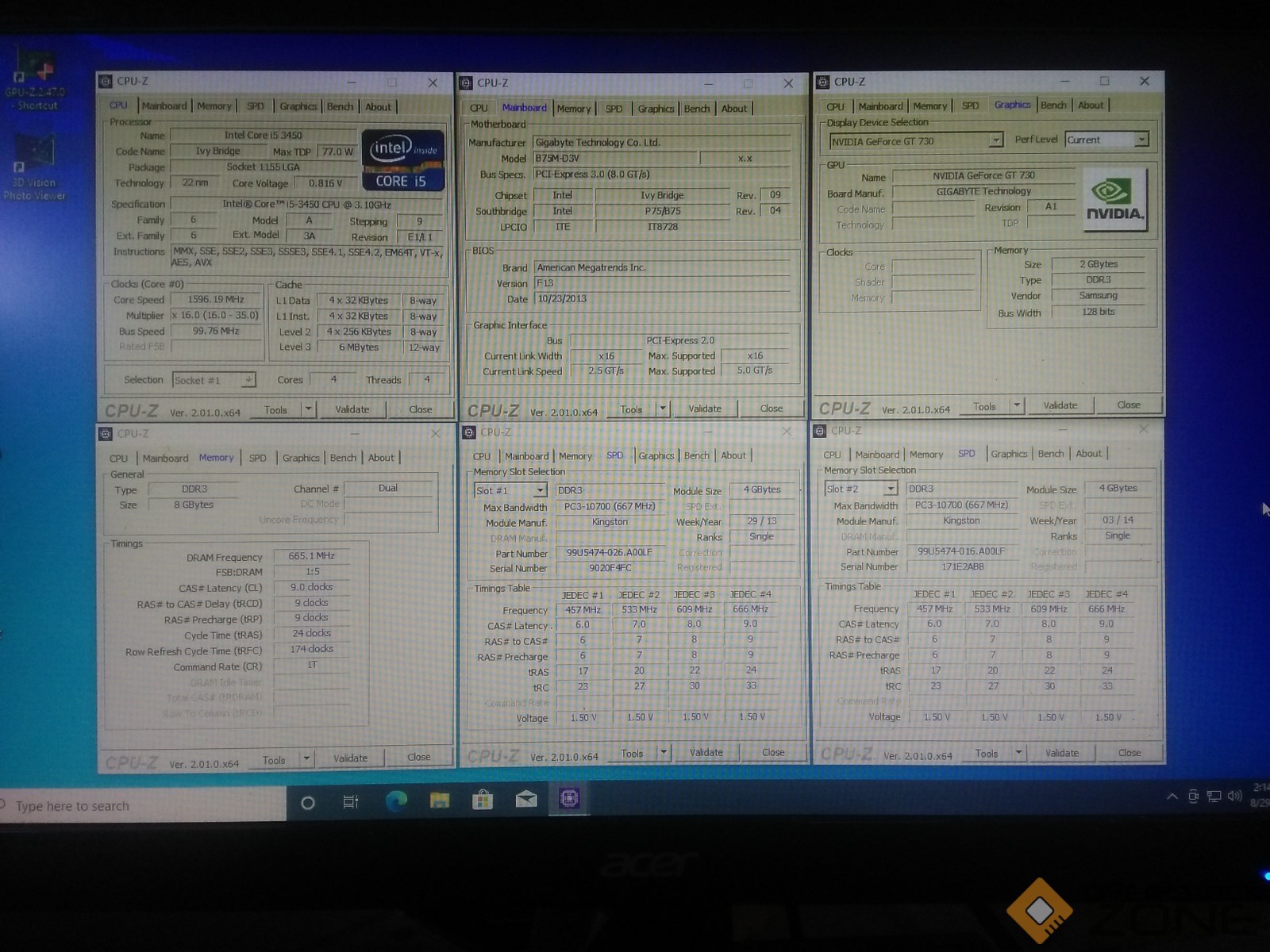Click the CPU-Z title icon of the Slot #2 SPD window
This screenshot has height=952, width=1270.
pos(821,431)
